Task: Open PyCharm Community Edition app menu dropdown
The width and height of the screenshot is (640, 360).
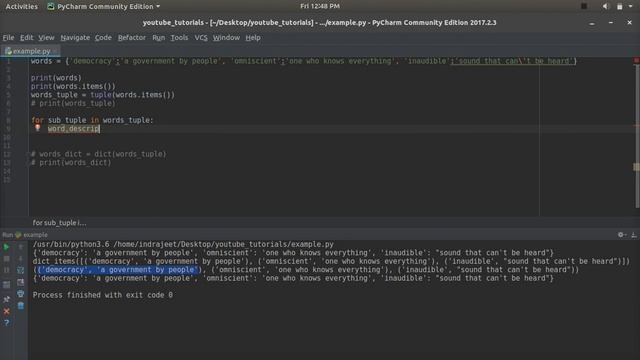Action: (x=104, y=6)
